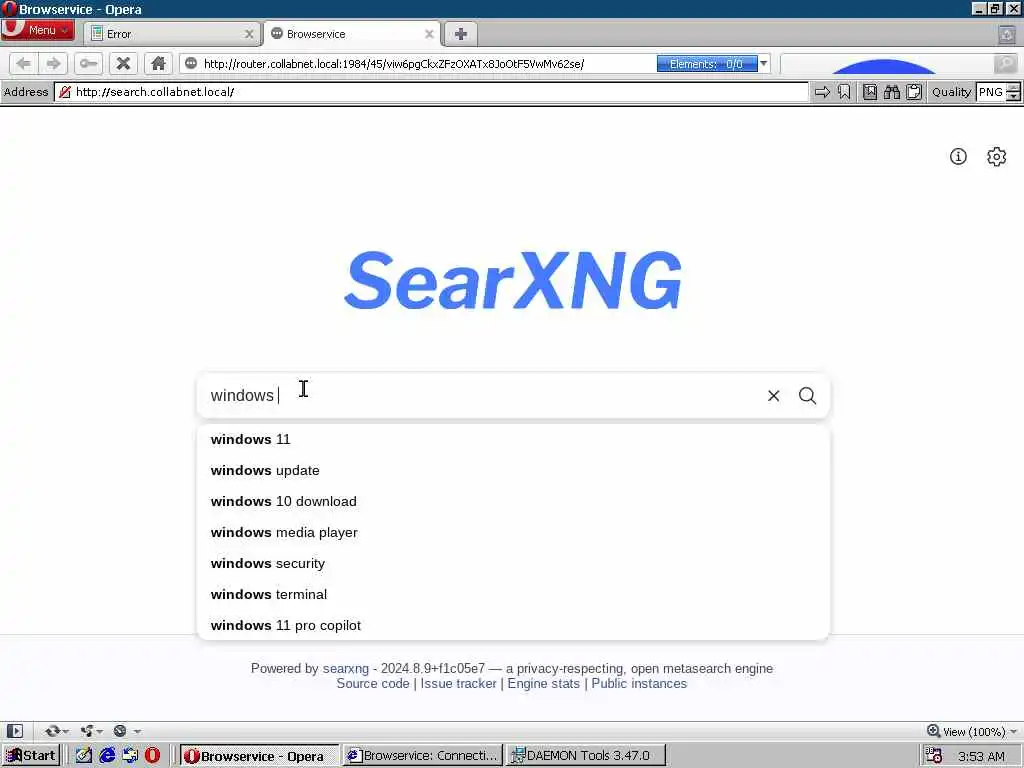Open the searxng link in footer

pyautogui.click(x=345, y=669)
